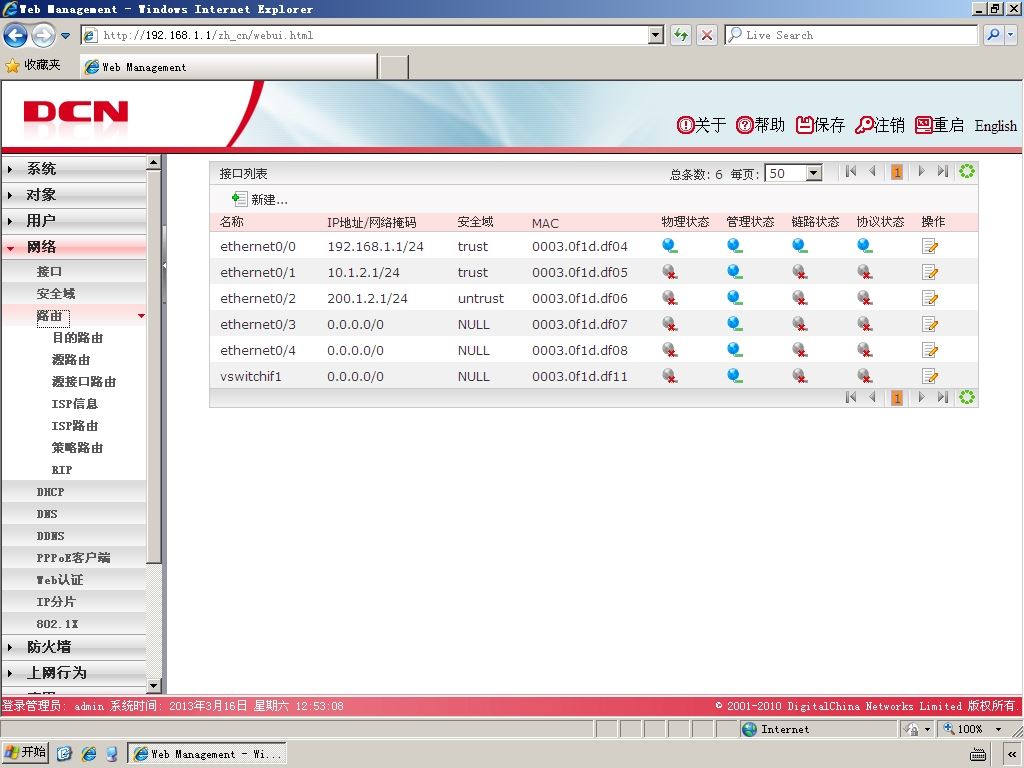Select RIP under routing
1024x768 pixels.
(62, 470)
